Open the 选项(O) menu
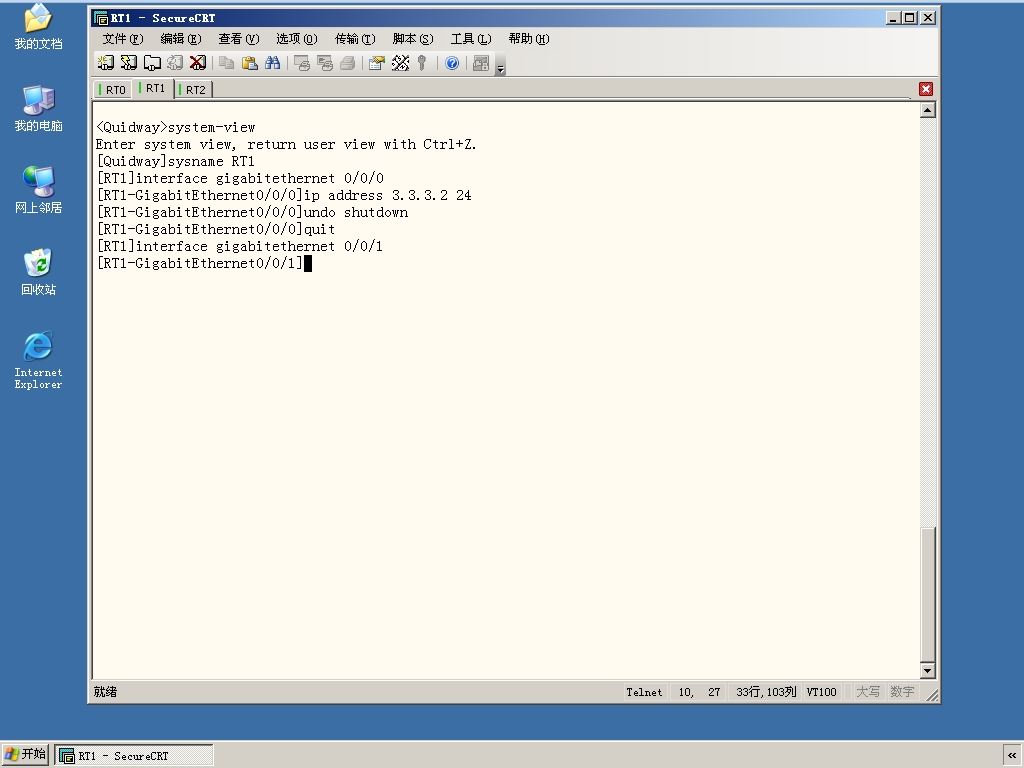The width and height of the screenshot is (1024, 768). (x=296, y=39)
